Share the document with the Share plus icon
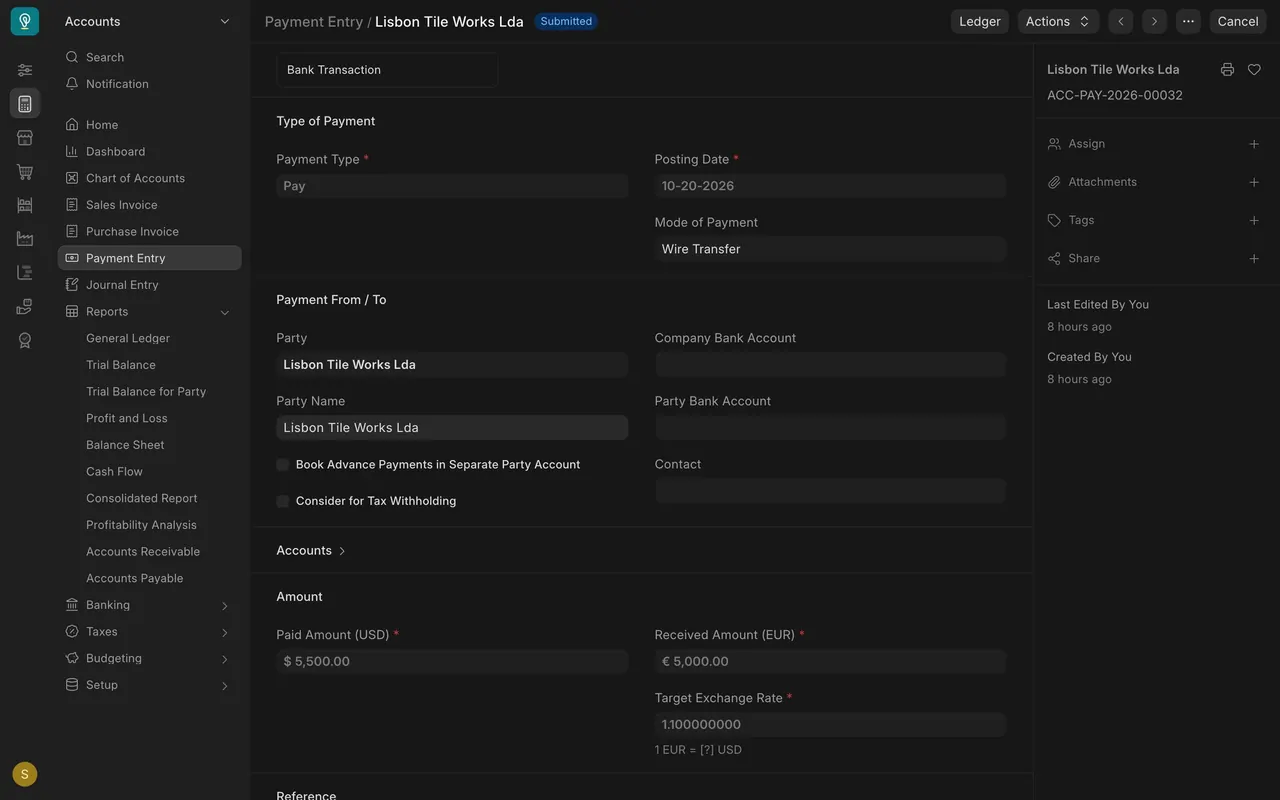This screenshot has width=1280, height=800. pyautogui.click(x=1254, y=258)
